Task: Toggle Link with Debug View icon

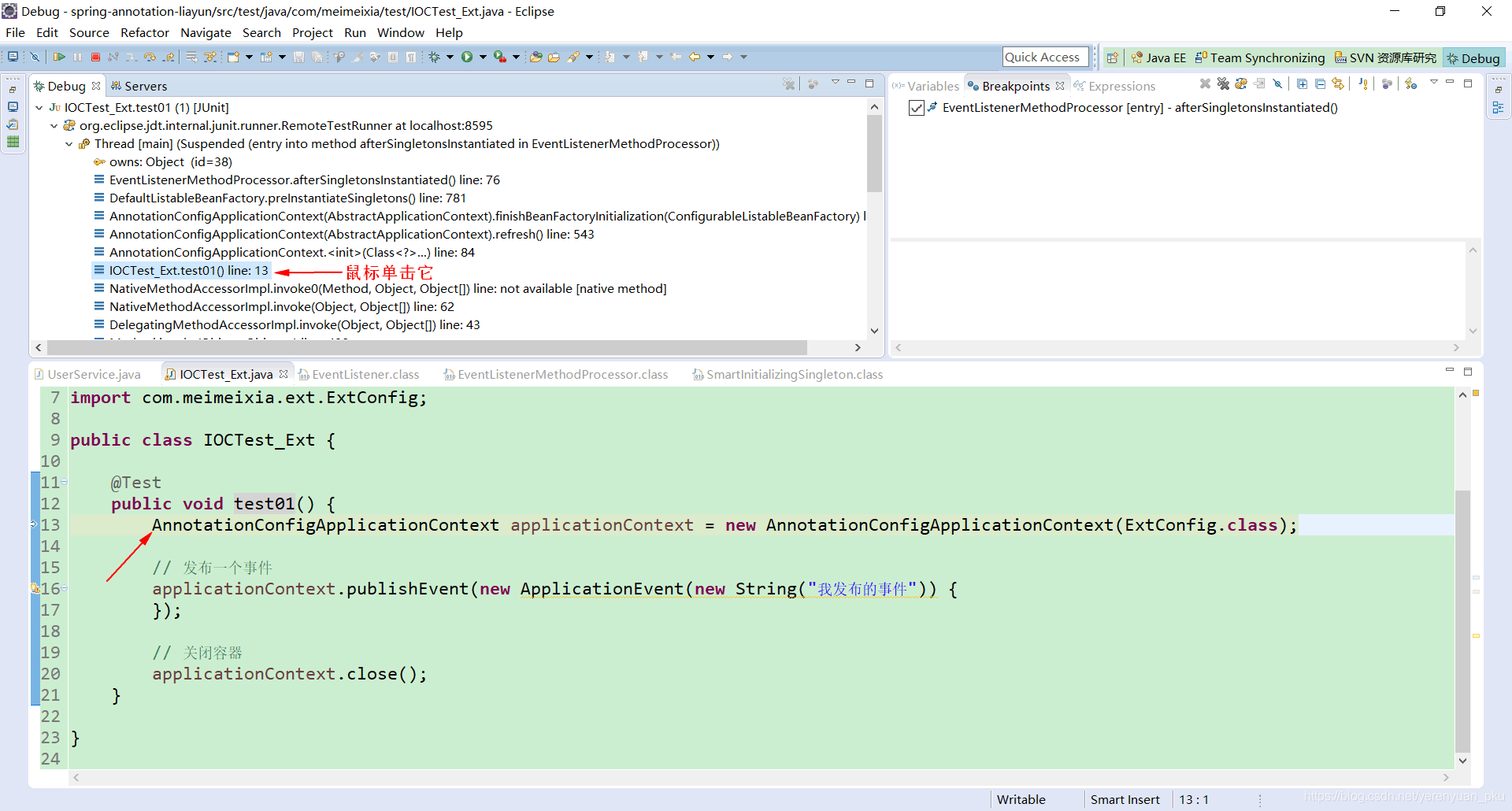Action: click(1338, 84)
